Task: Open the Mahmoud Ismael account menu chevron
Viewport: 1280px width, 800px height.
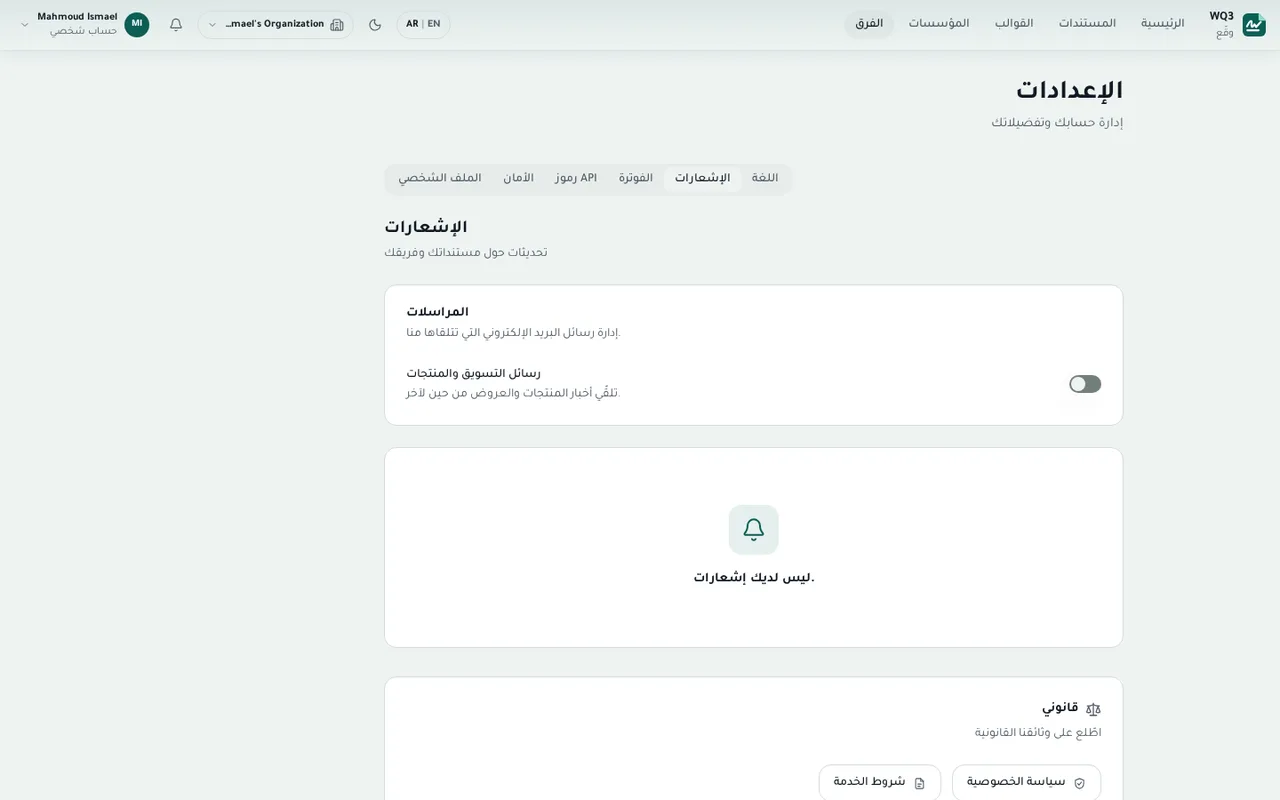Action: [25, 25]
